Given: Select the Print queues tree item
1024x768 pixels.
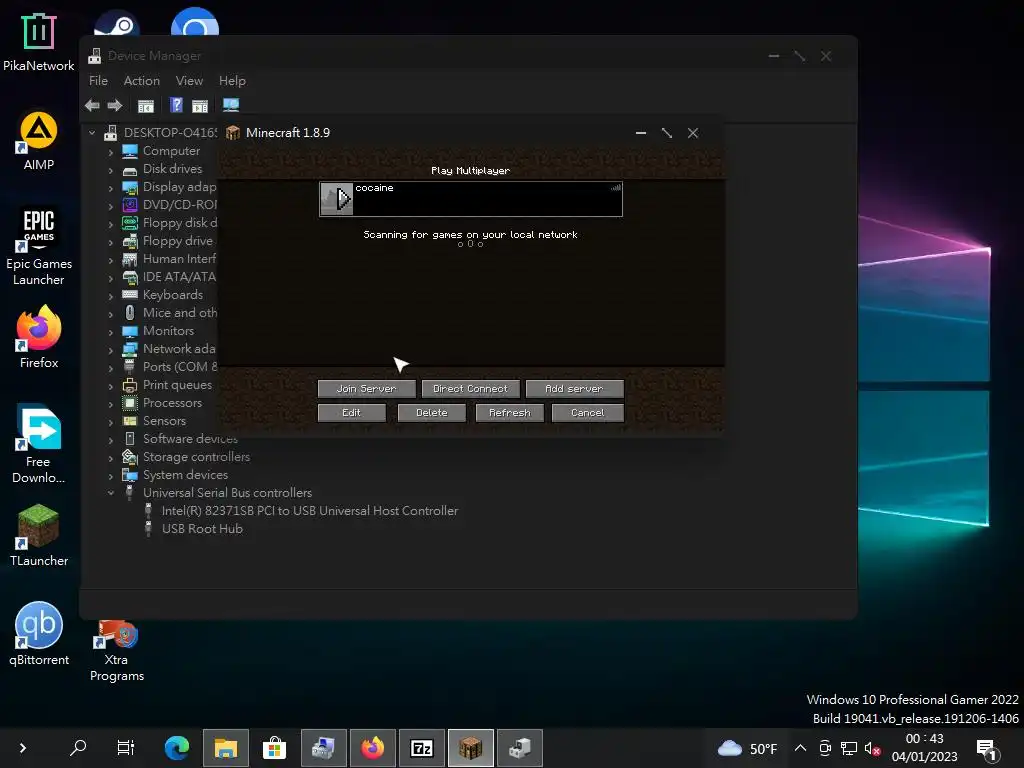Looking at the screenshot, I should [177, 385].
